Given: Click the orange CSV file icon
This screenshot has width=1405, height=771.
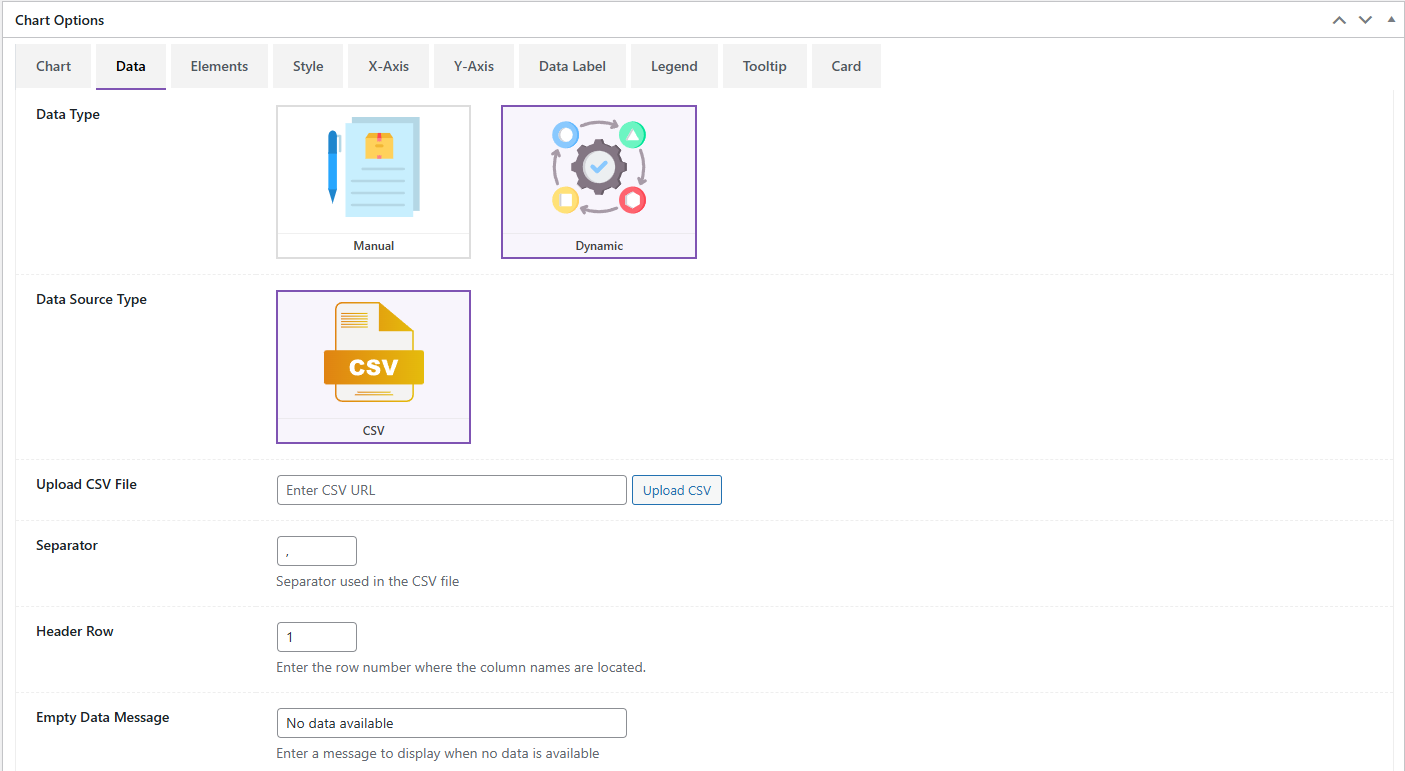Looking at the screenshot, I should (x=373, y=352).
